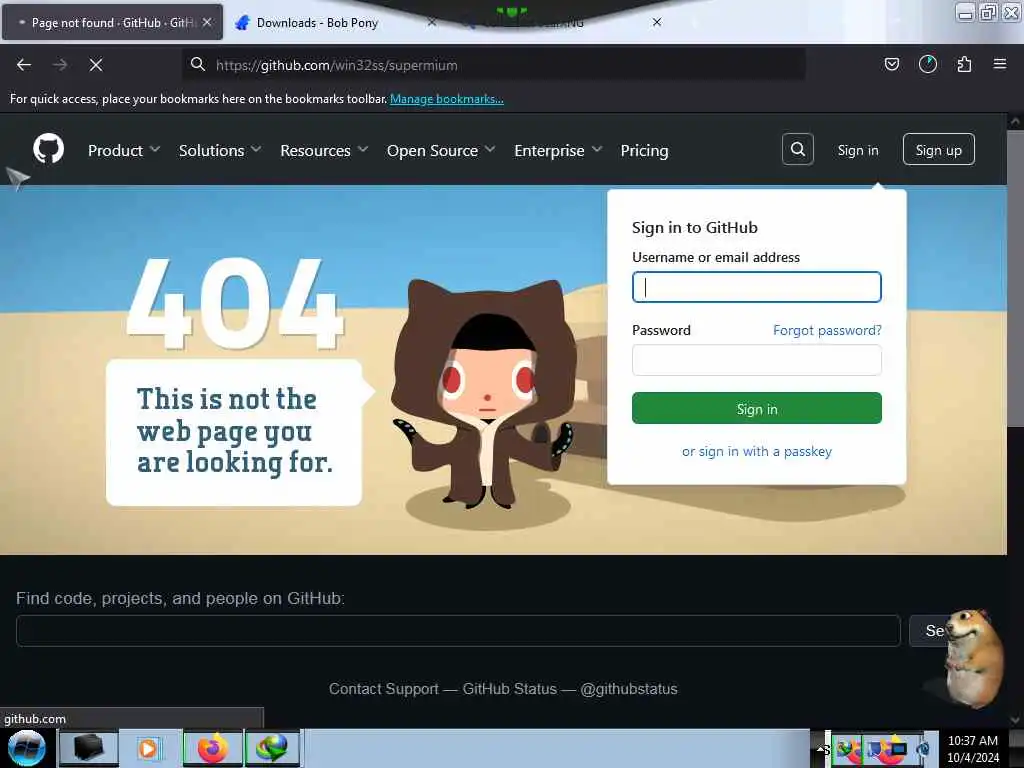The height and width of the screenshot is (768, 1024).
Task: Choose sign in with a passkey
Action: click(x=756, y=451)
